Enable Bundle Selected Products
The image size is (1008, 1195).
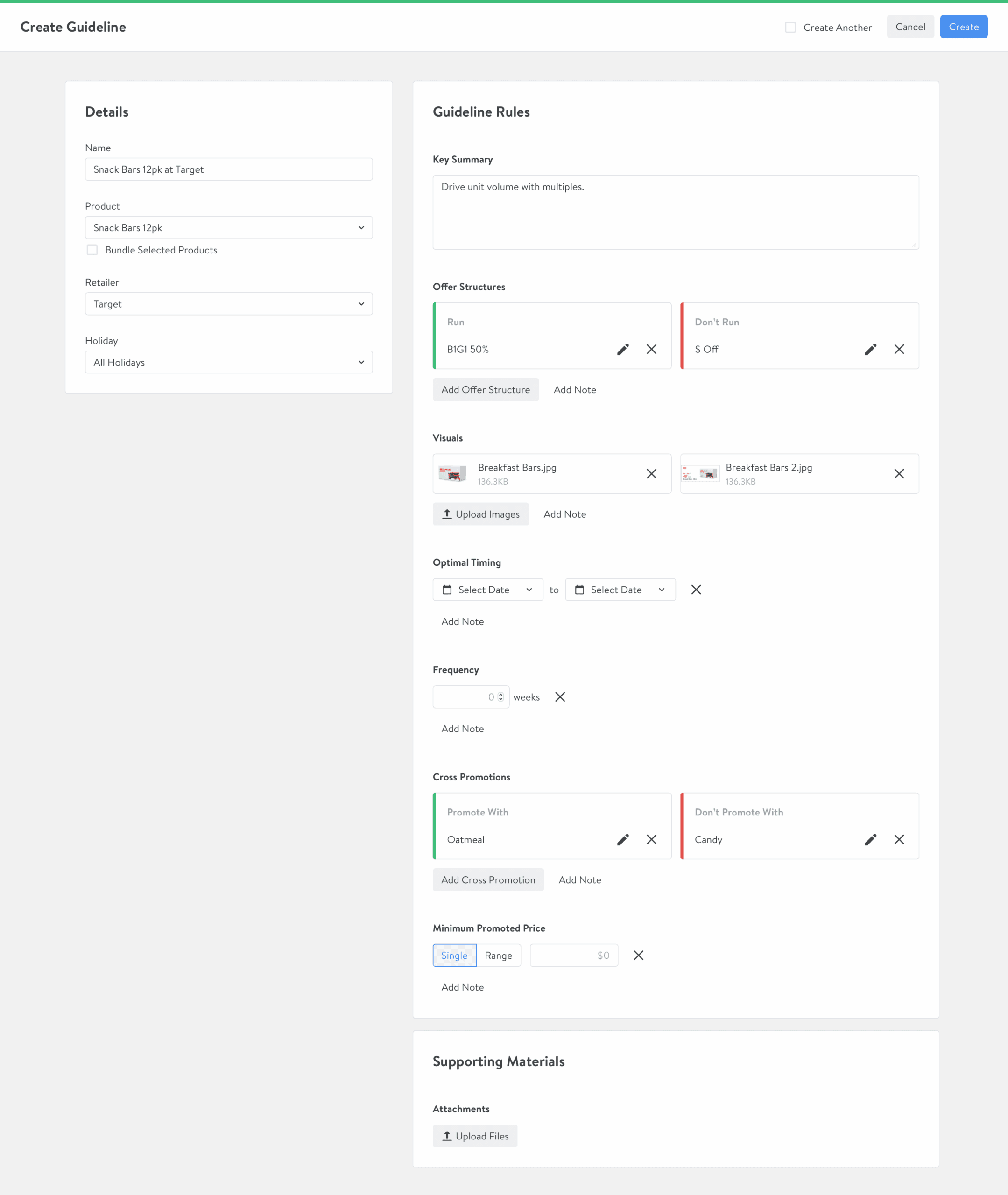(x=92, y=250)
